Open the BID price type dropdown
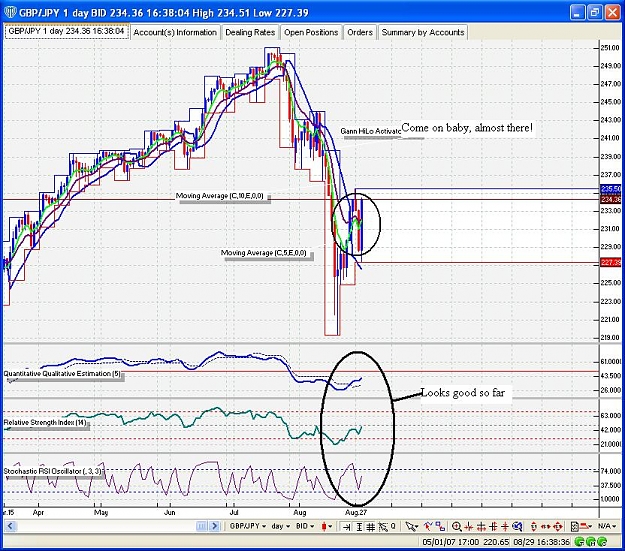The height and width of the screenshot is (551, 625). tap(305, 526)
